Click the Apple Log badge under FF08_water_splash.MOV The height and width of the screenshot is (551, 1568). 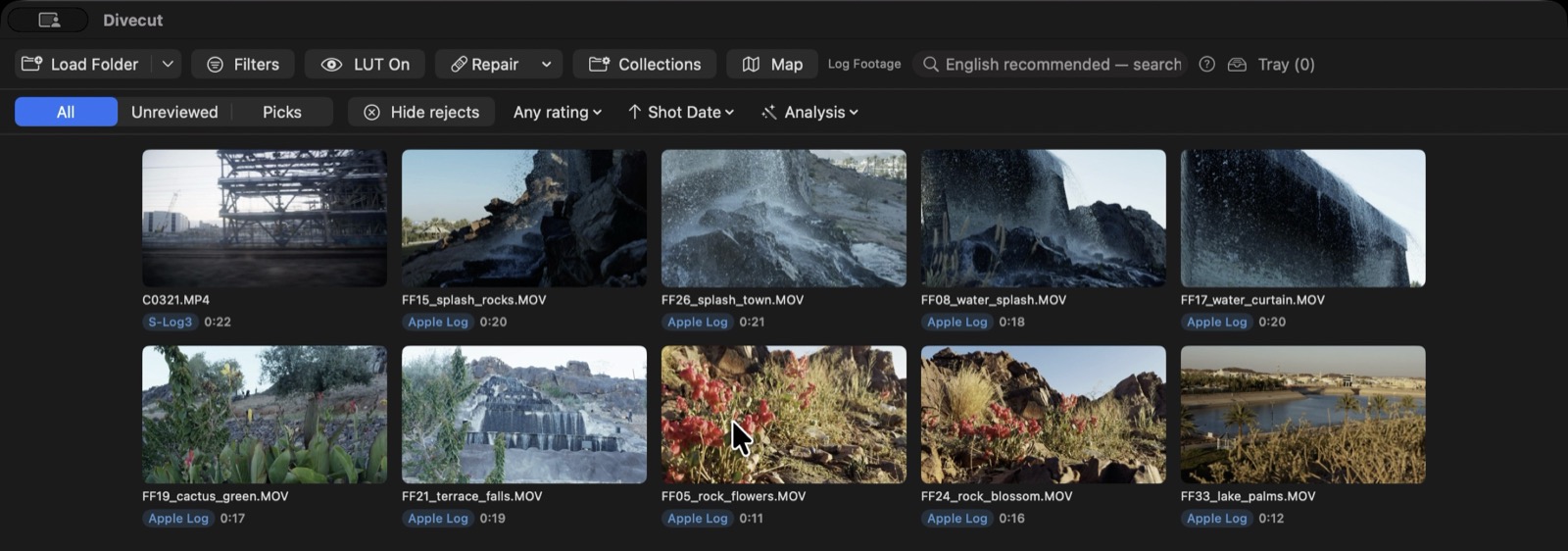(x=957, y=322)
